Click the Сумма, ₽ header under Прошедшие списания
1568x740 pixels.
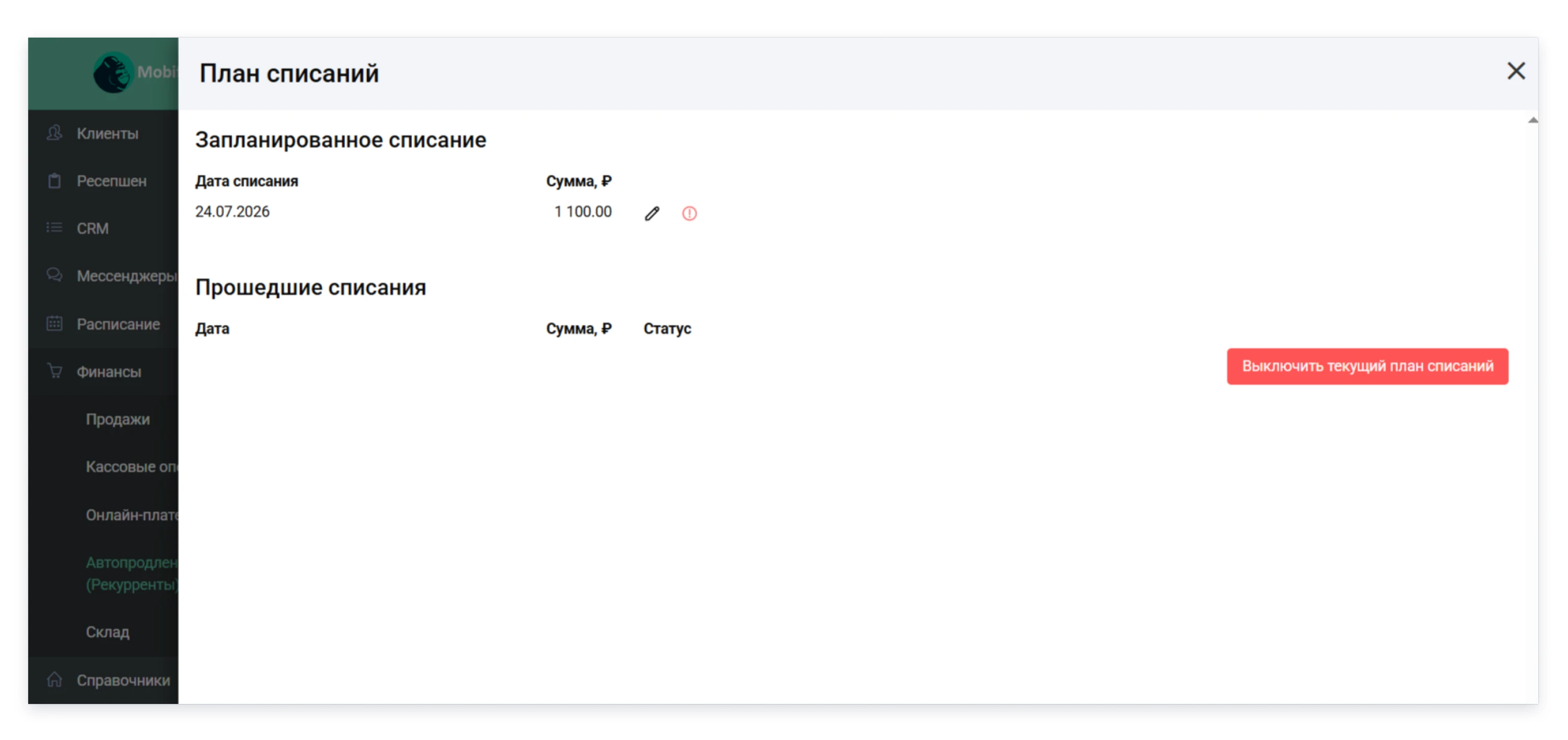click(578, 329)
